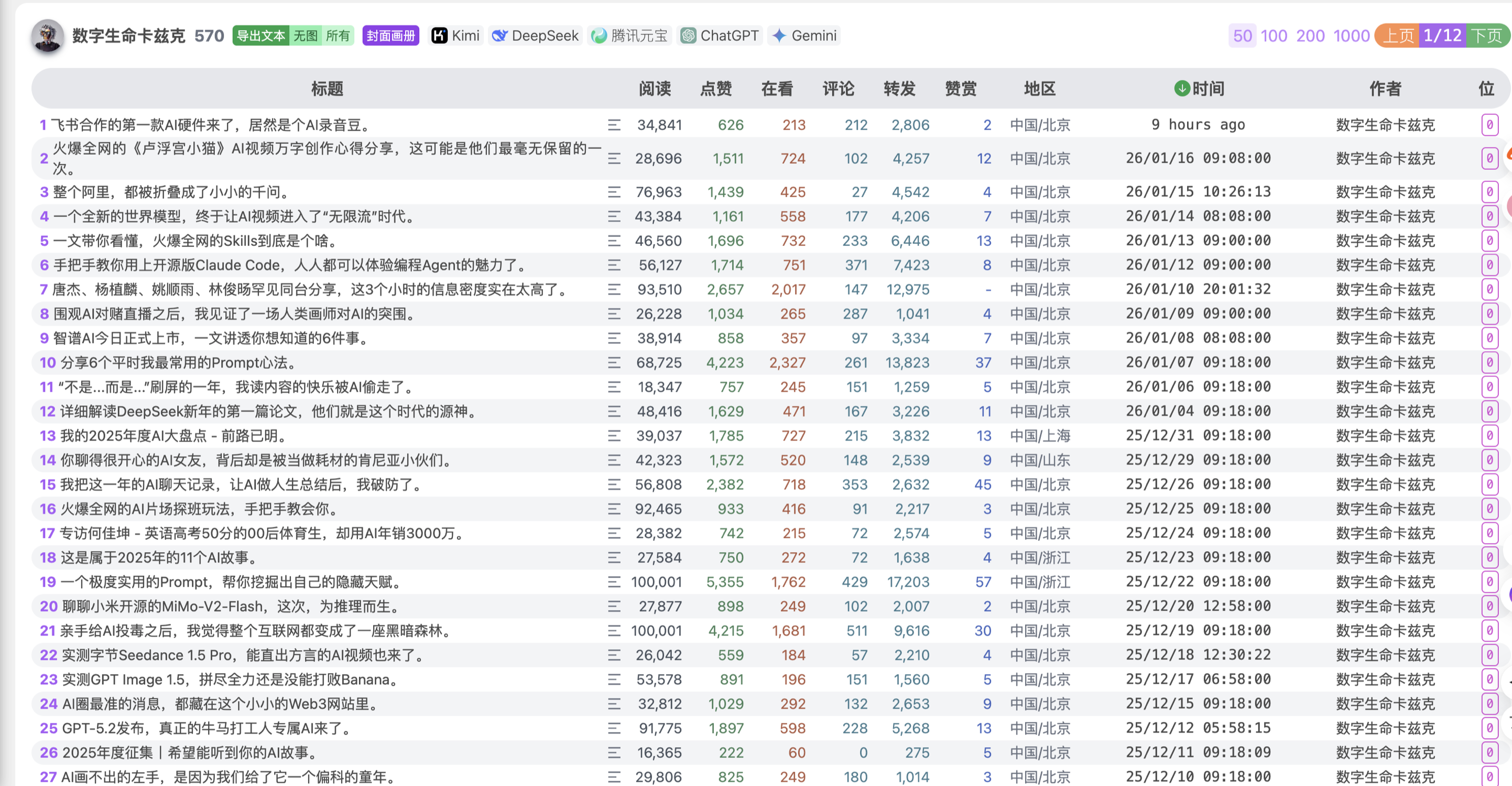Screen dimensions: 1512x786
Task: Click the Kimi AI icon button
Action: (x=439, y=36)
